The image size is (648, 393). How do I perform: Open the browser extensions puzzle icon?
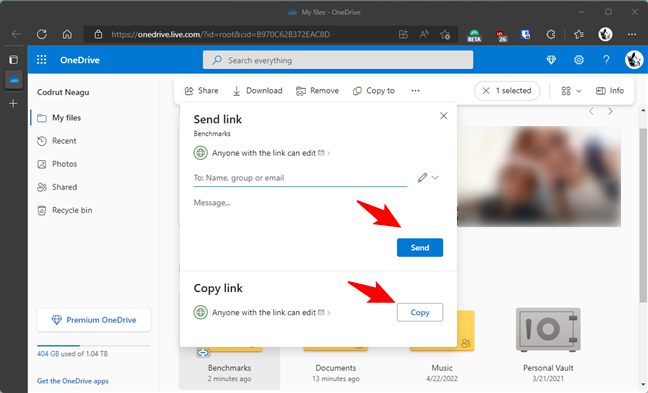click(550, 34)
